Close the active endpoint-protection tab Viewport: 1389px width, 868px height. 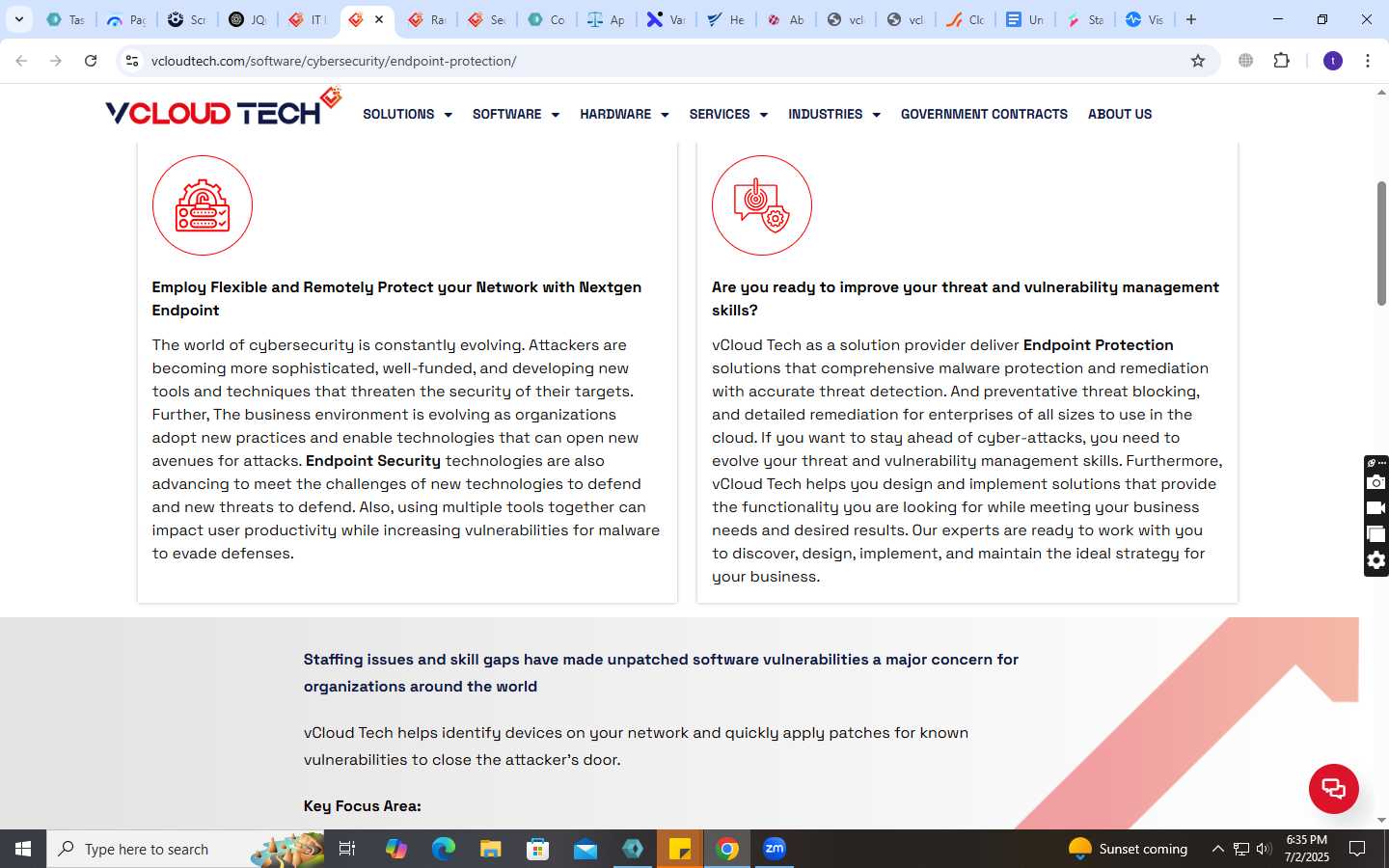[x=379, y=19]
